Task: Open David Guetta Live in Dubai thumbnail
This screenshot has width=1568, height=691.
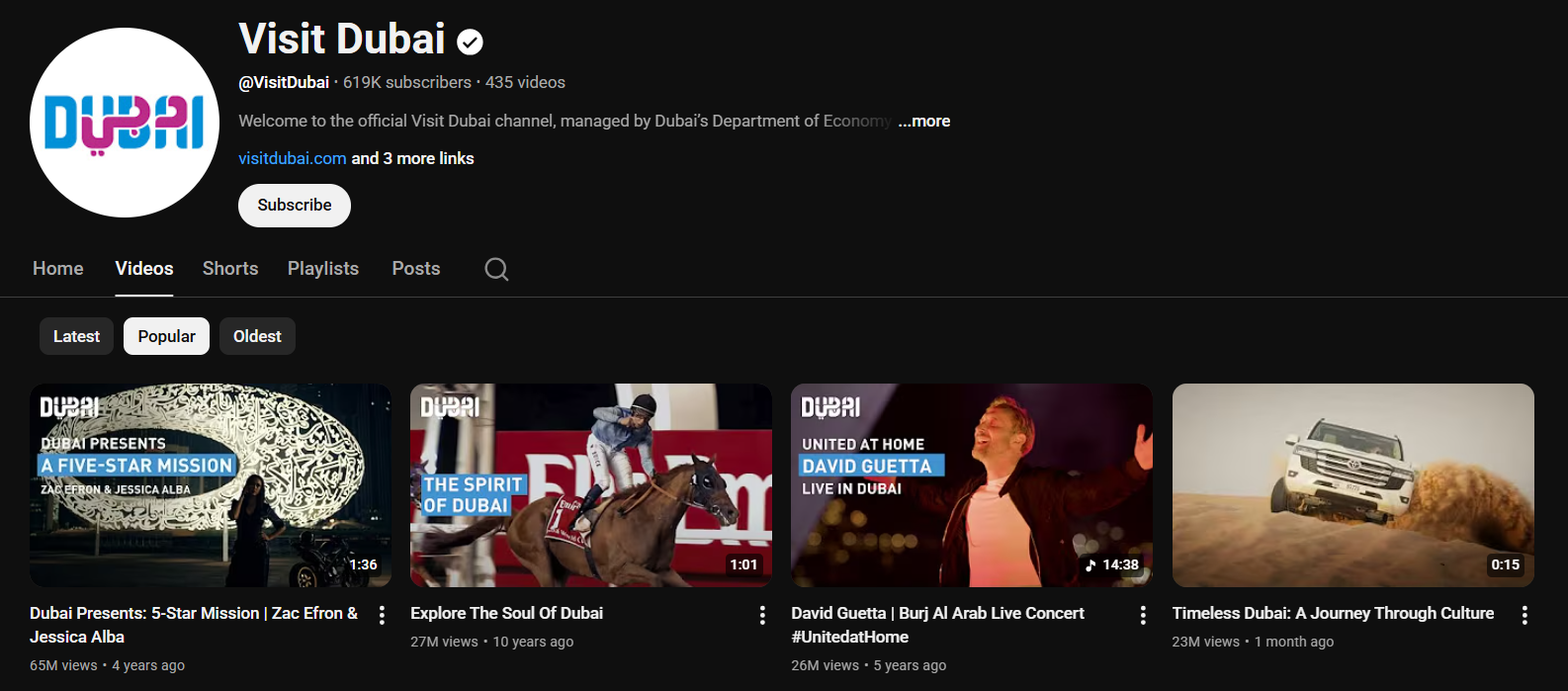Action: coord(972,485)
